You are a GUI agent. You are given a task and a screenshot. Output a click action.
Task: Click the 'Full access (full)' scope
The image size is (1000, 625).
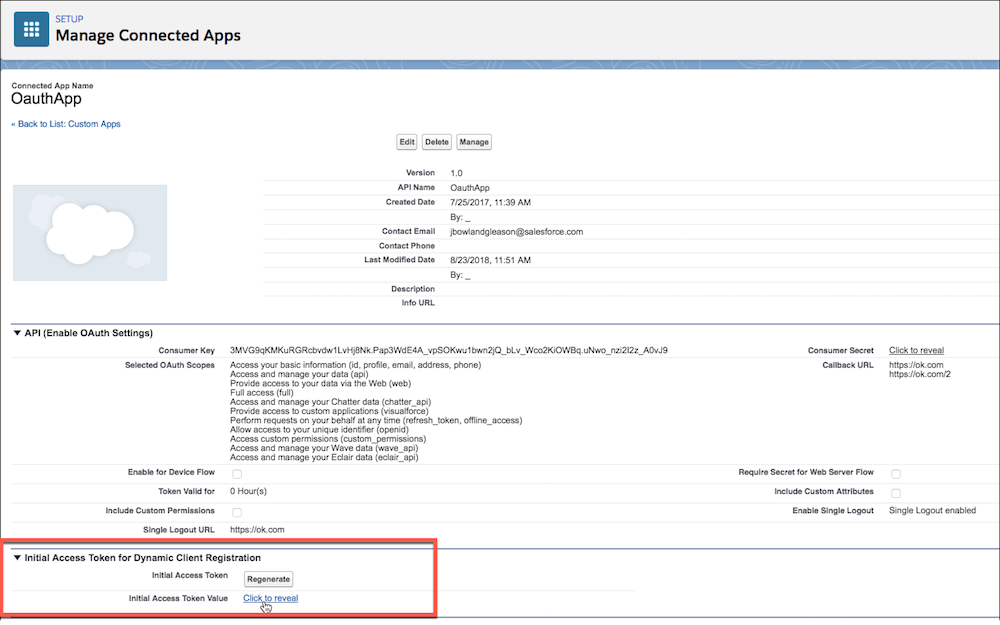coord(261,393)
